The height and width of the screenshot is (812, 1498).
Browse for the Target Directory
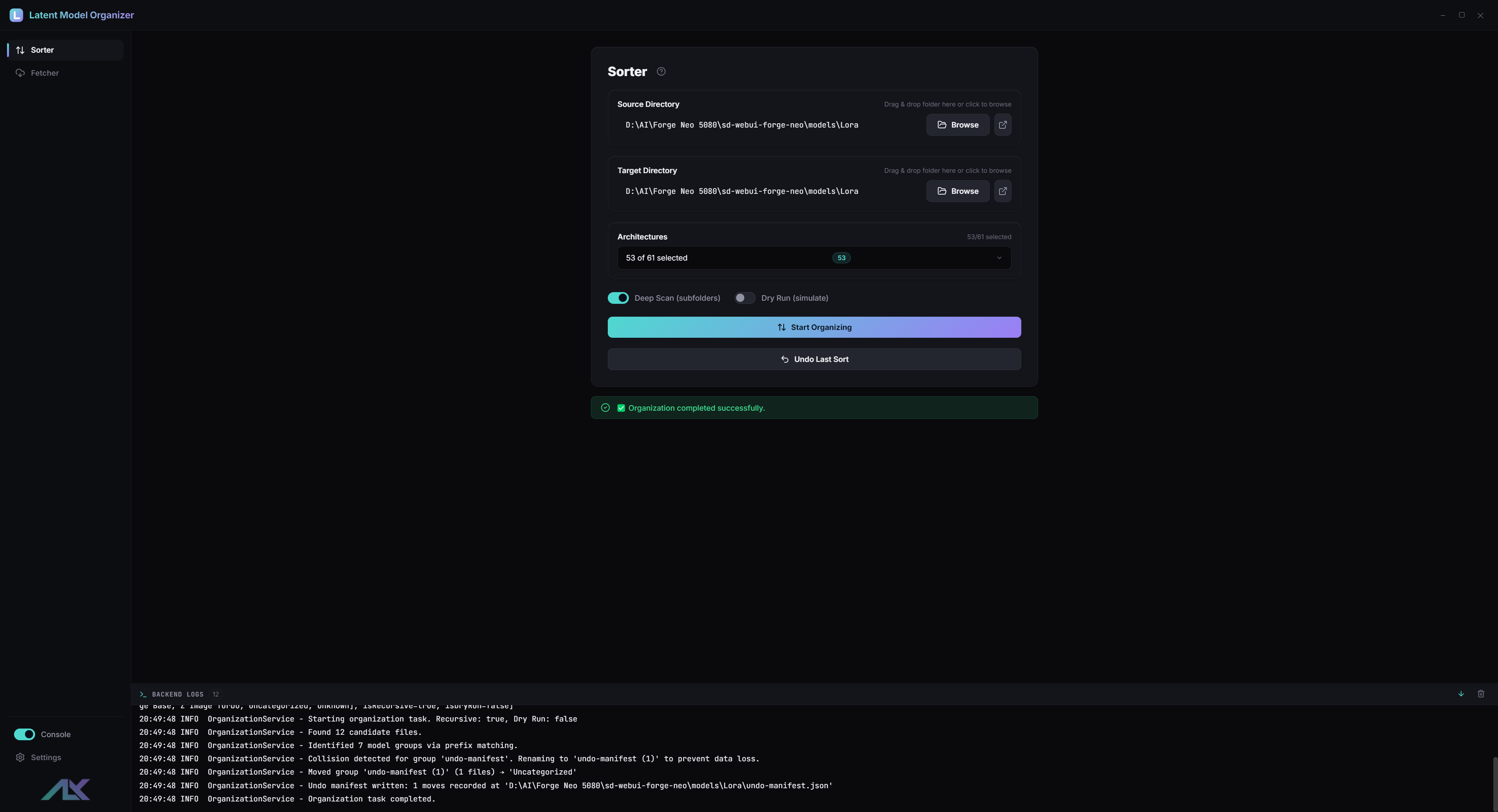[x=958, y=191]
